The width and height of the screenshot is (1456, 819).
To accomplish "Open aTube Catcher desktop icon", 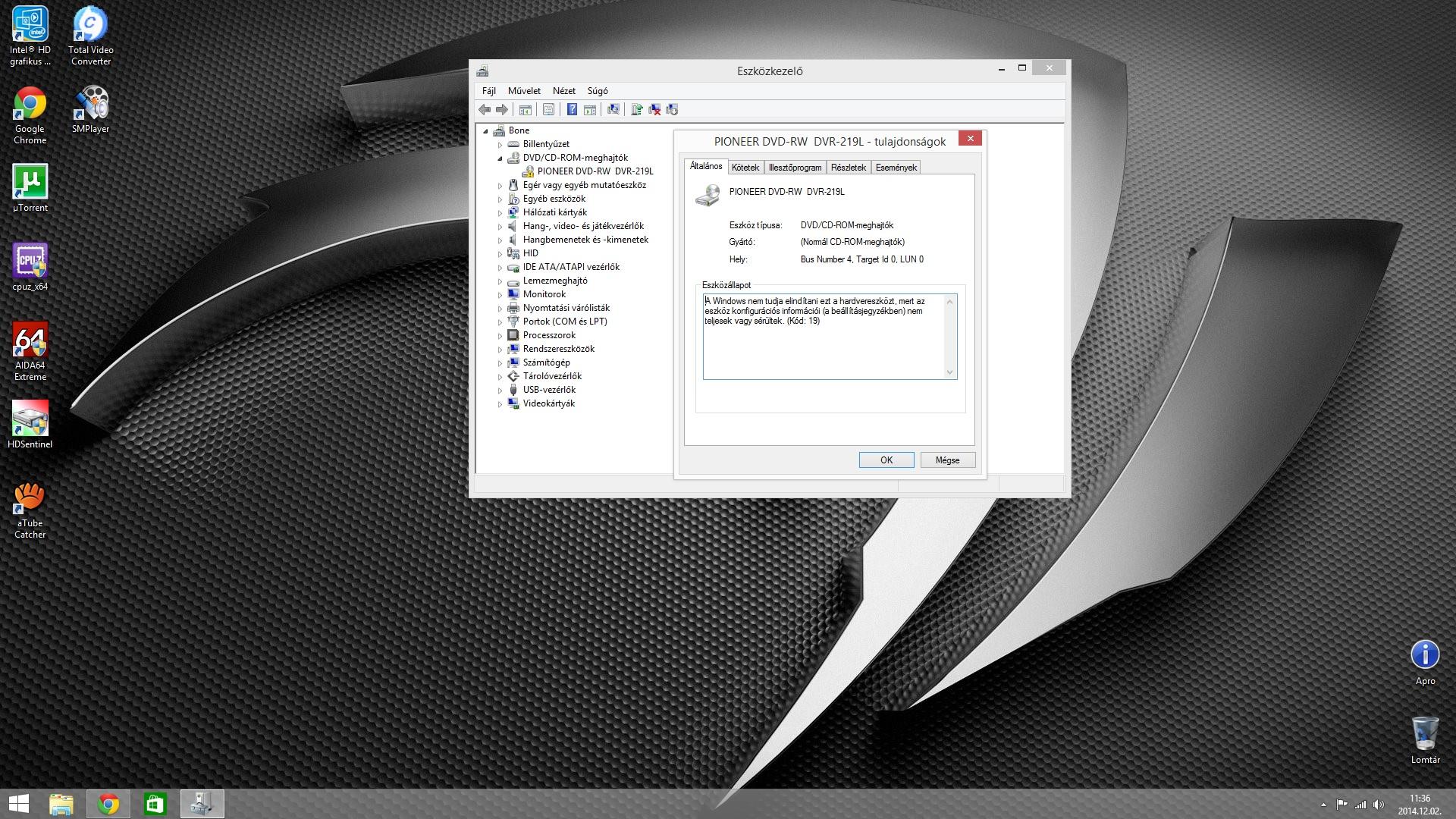I will pyautogui.click(x=30, y=510).
